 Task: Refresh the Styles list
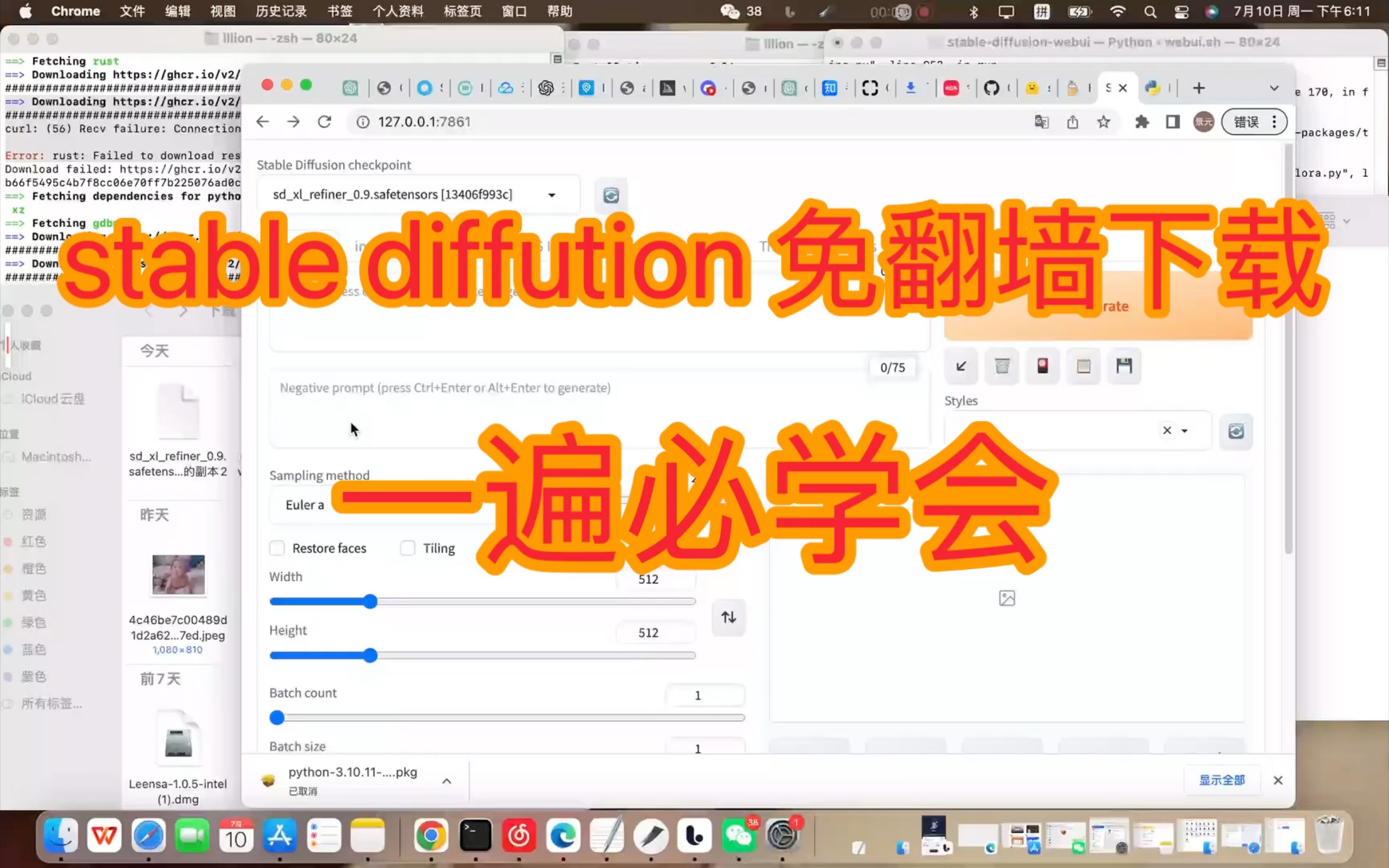tap(1236, 431)
